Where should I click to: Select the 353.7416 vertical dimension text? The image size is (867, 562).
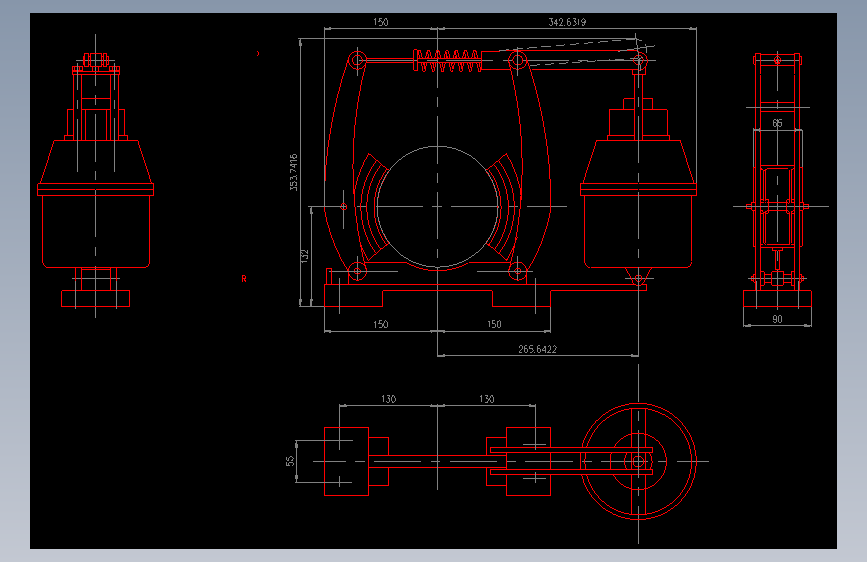coord(294,173)
